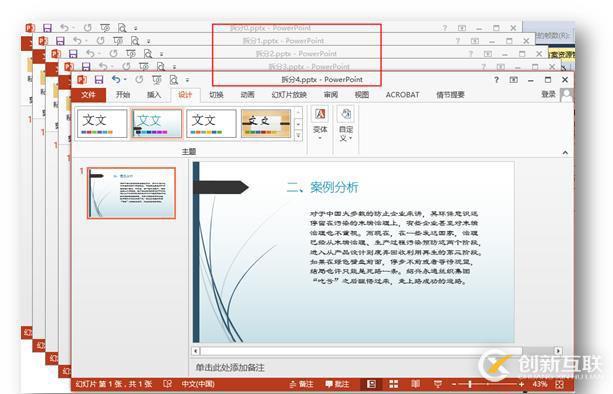Click the 拆分0.pptx window title bar text
This screenshot has height=394, width=613.
[x=270, y=28]
